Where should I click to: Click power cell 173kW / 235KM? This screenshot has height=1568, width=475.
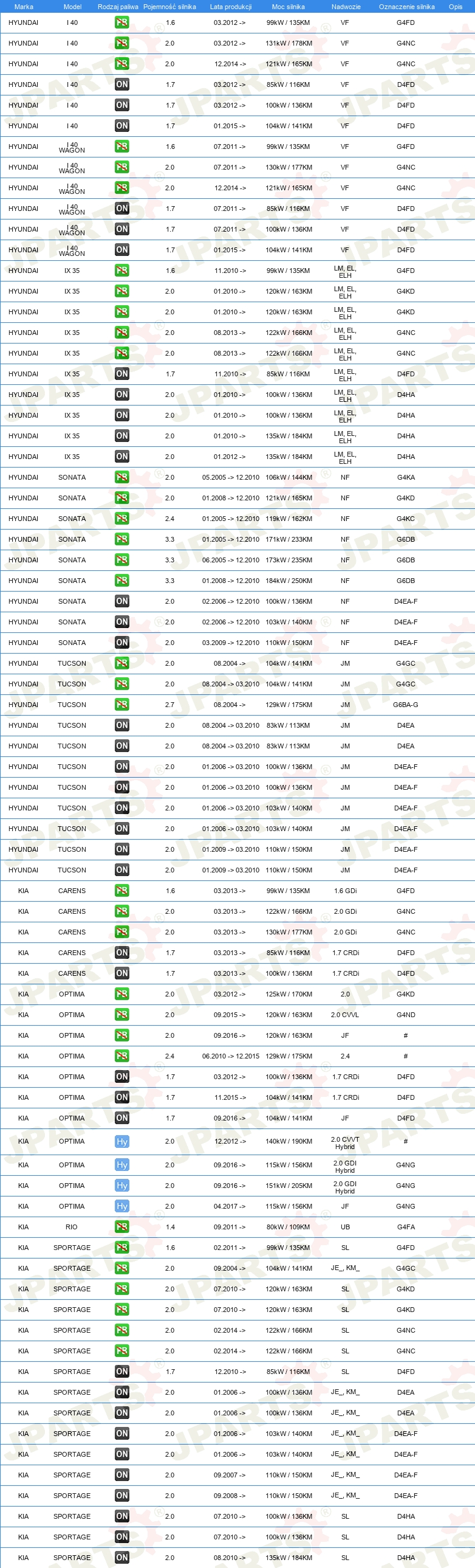[x=289, y=560]
